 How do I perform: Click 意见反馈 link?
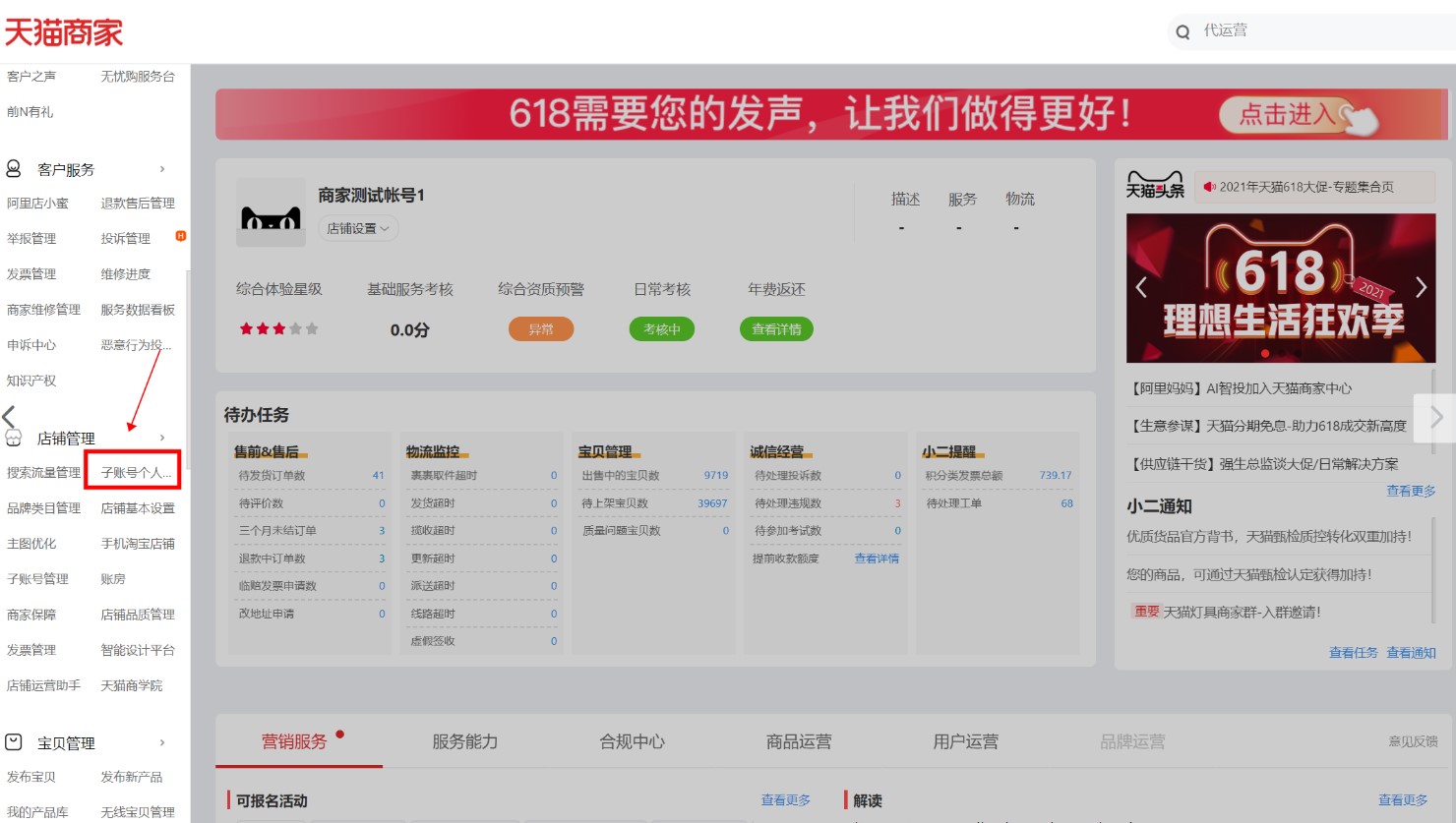point(1413,741)
